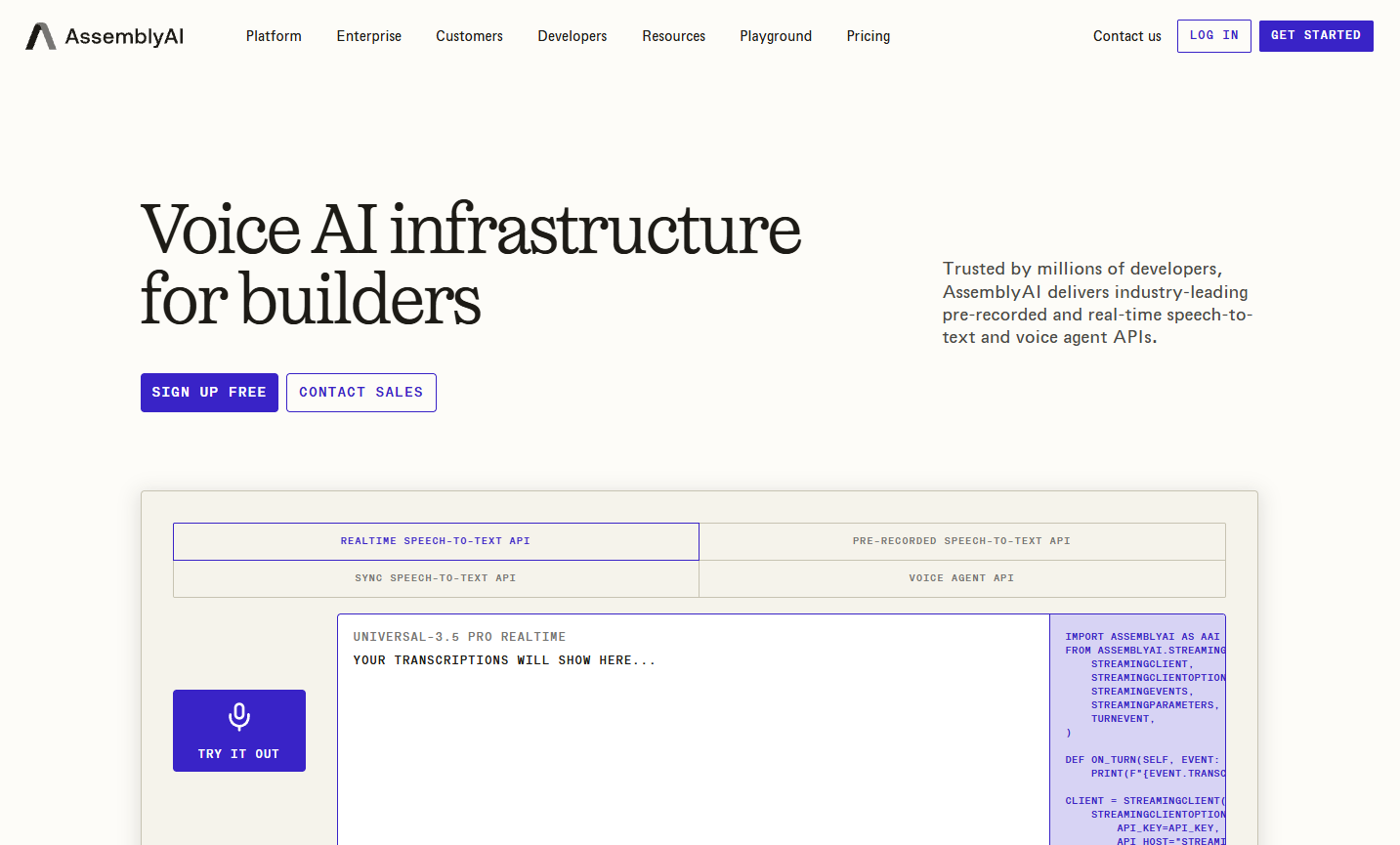Go to the Customers page
1400x845 pixels.
click(469, 36)
